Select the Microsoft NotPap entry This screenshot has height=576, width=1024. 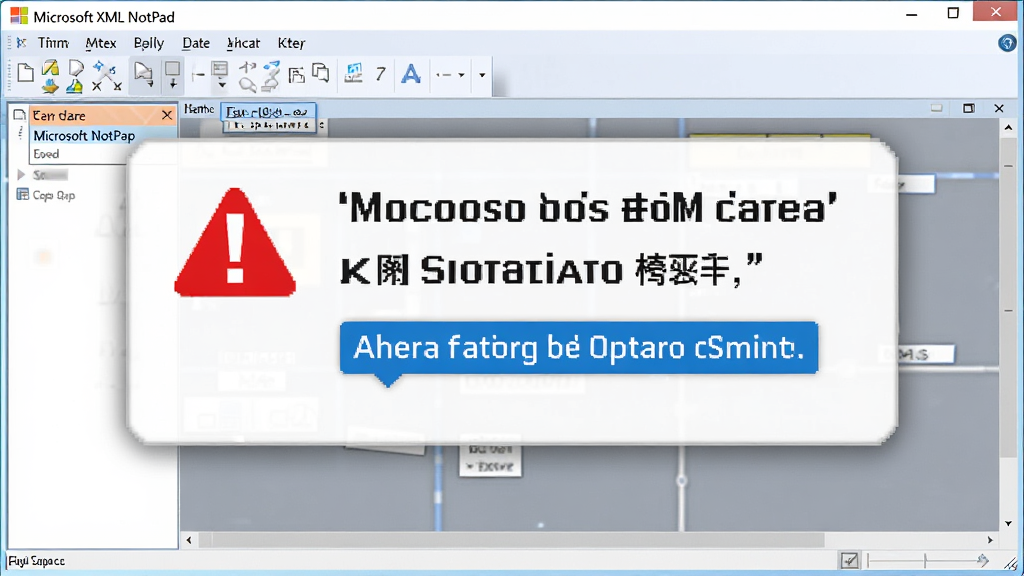pos(84,136)
